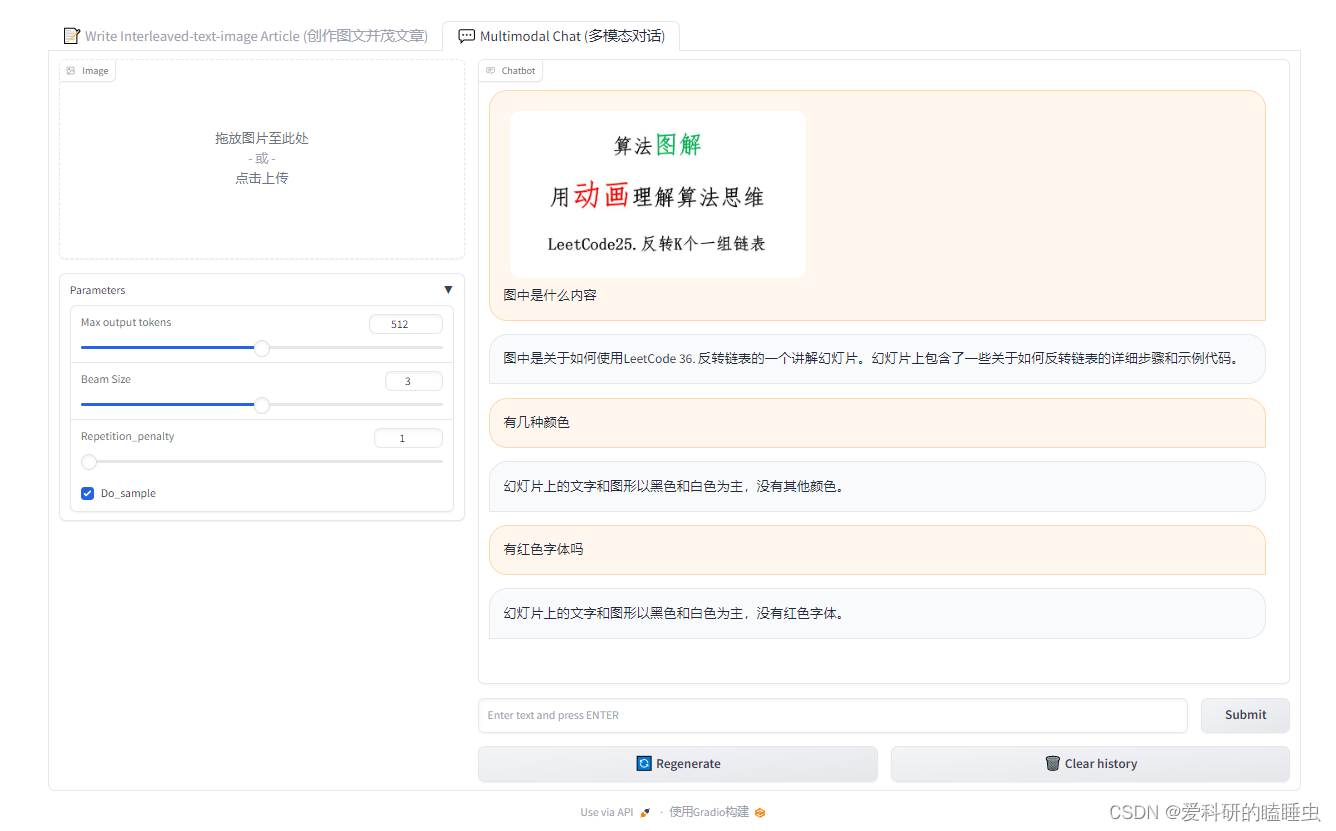Click the reply ending '没有红色字体'
Image resolution: width=1336 pixels, height=831 pixels.
877,613
